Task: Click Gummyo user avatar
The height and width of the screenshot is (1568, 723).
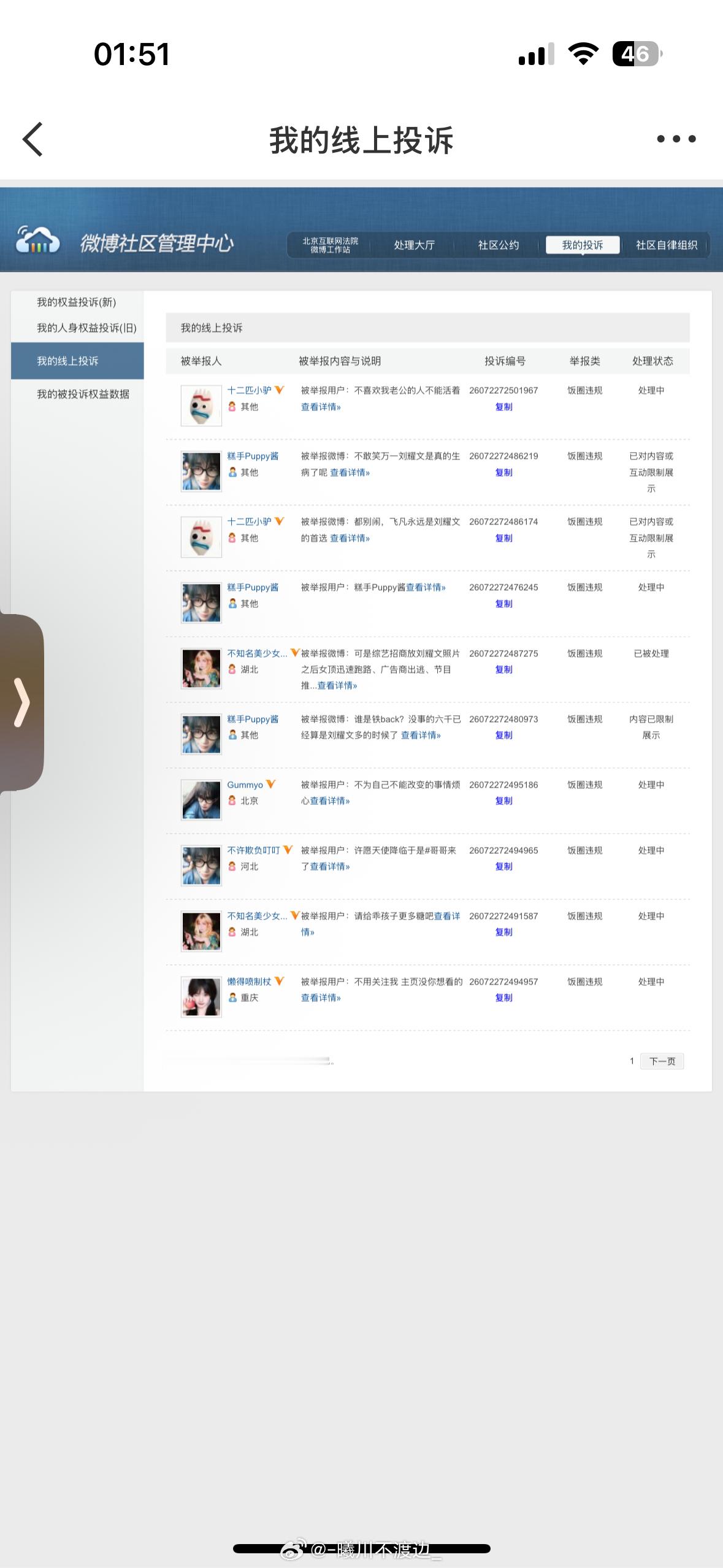Action: click(x=201, y=800)
